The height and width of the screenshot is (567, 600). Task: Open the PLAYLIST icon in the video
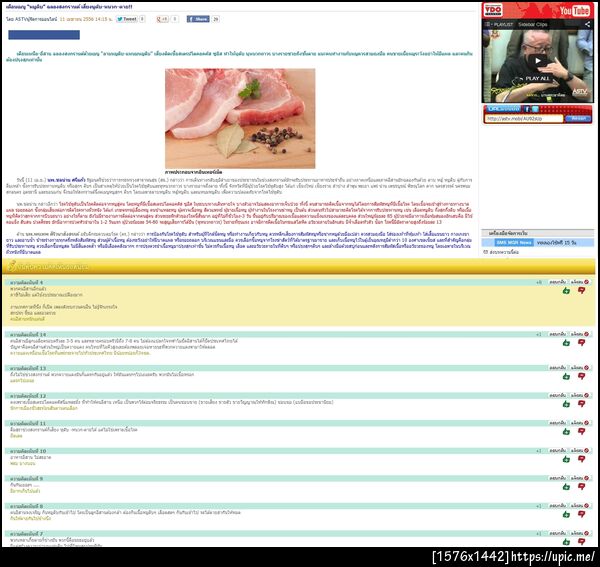[x=488, y=24]
